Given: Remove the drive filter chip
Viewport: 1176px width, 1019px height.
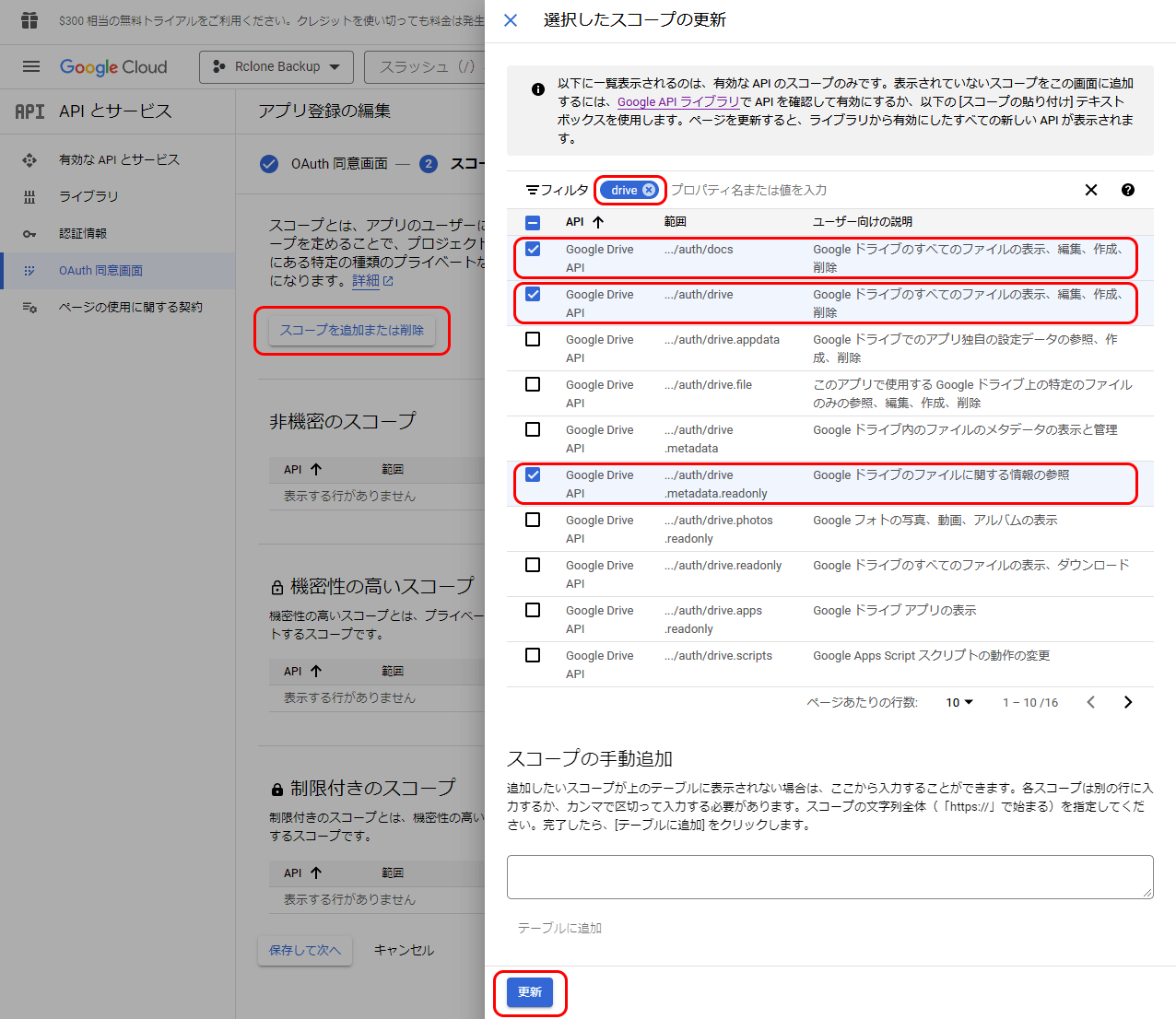Looking at the screenshot, I should tap(649, 190).
